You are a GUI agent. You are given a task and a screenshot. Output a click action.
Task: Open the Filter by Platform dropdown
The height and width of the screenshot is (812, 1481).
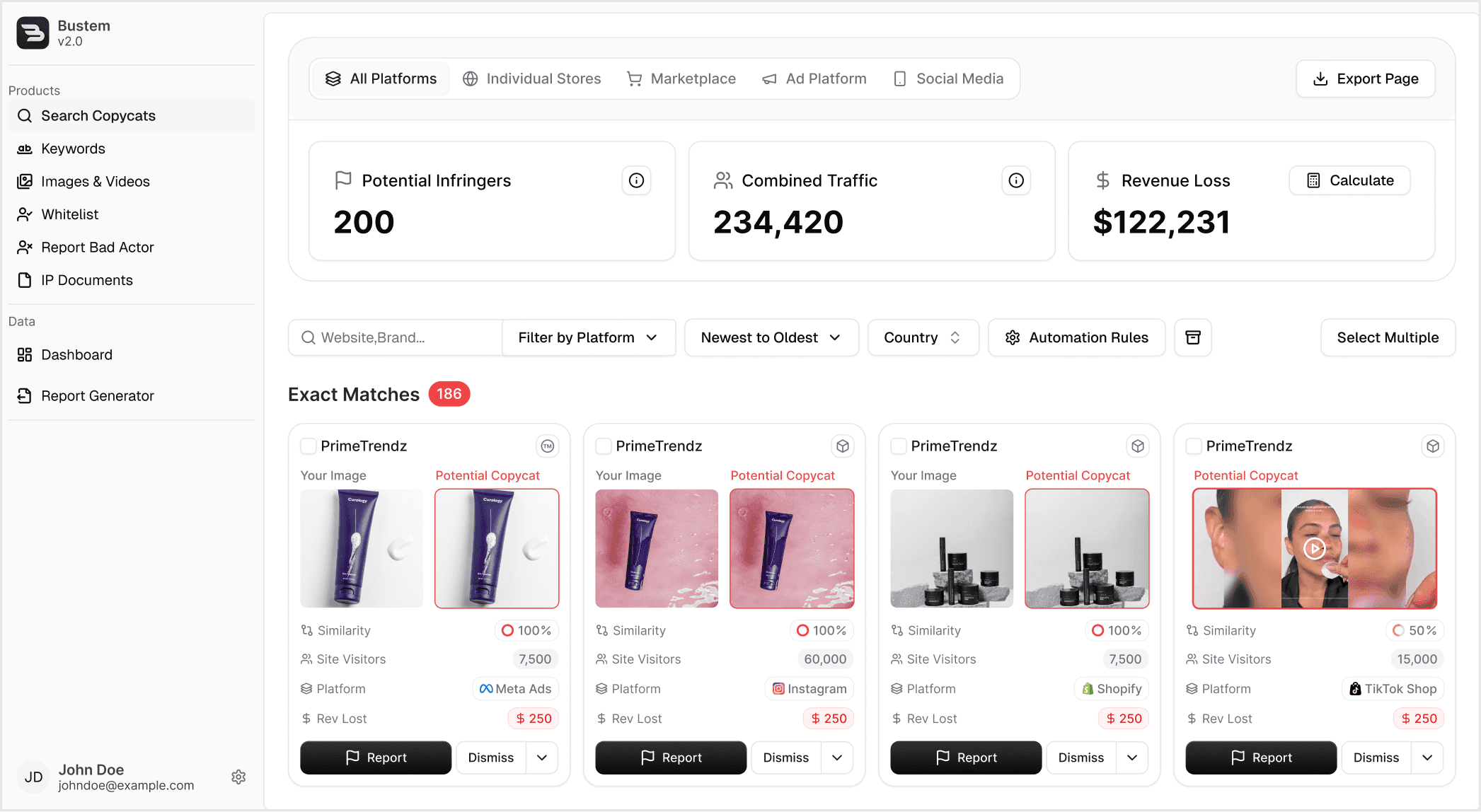(x=588, y=337)
